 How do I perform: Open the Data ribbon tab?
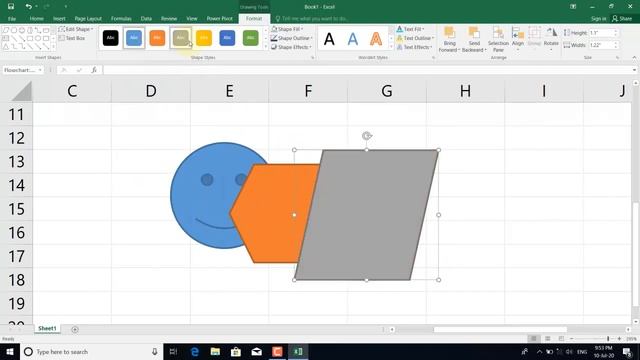click(x=146, y=18)
